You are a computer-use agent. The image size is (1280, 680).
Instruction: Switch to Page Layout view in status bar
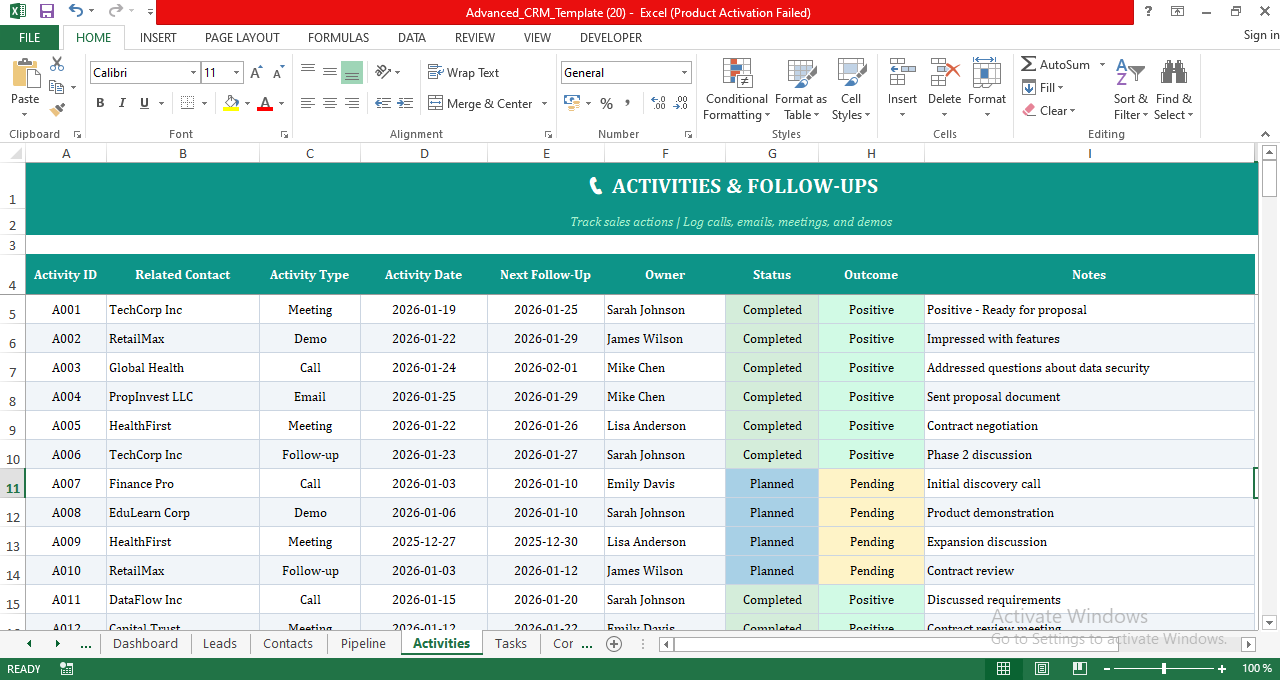(x=1041, y=668)
